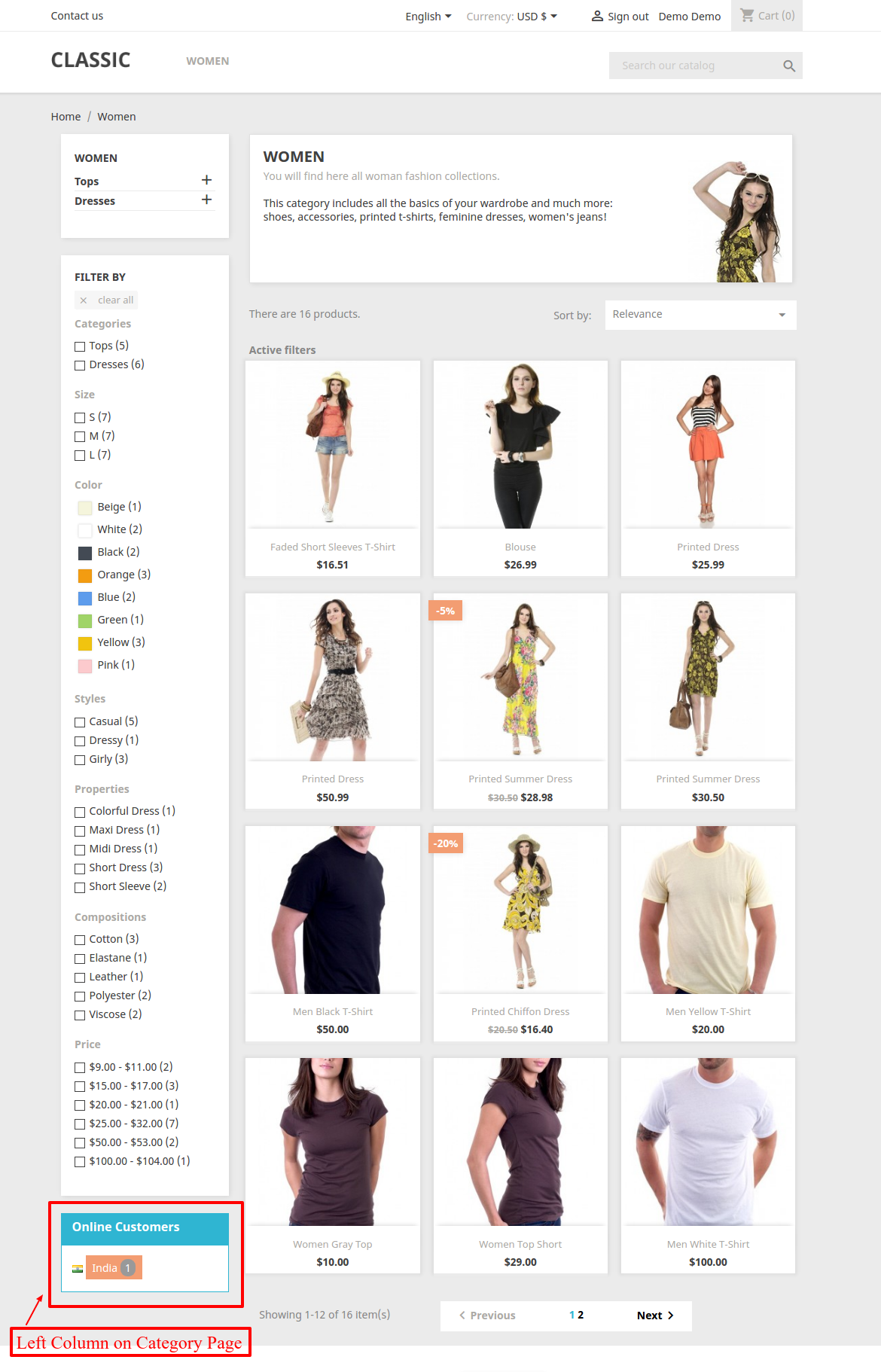Click the clear all X icon

click(x=84, y=300)
